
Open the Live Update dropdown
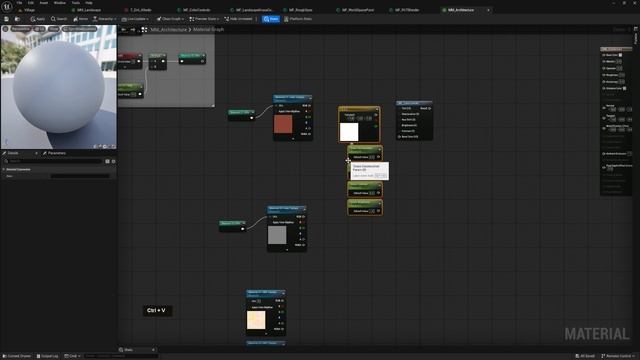[136, 19]
